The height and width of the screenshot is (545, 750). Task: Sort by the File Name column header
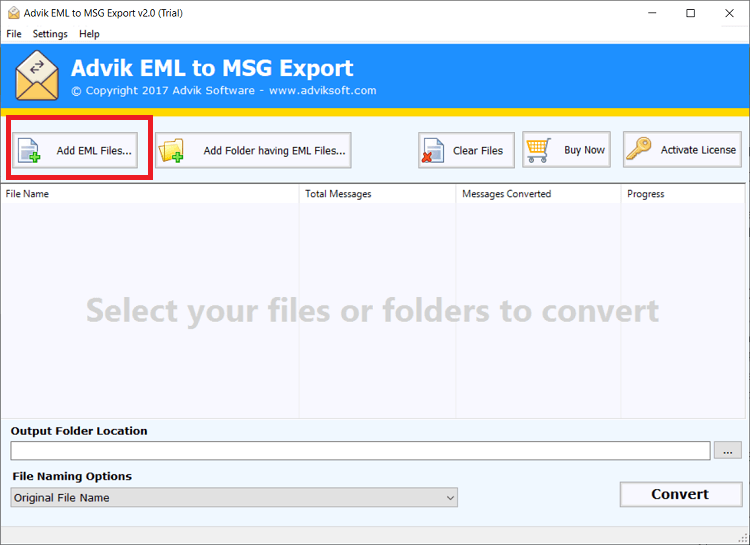coord(150,194)
